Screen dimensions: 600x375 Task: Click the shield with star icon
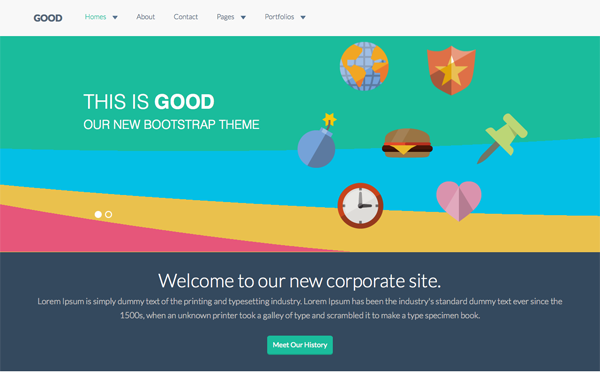(x=452, y=70)
